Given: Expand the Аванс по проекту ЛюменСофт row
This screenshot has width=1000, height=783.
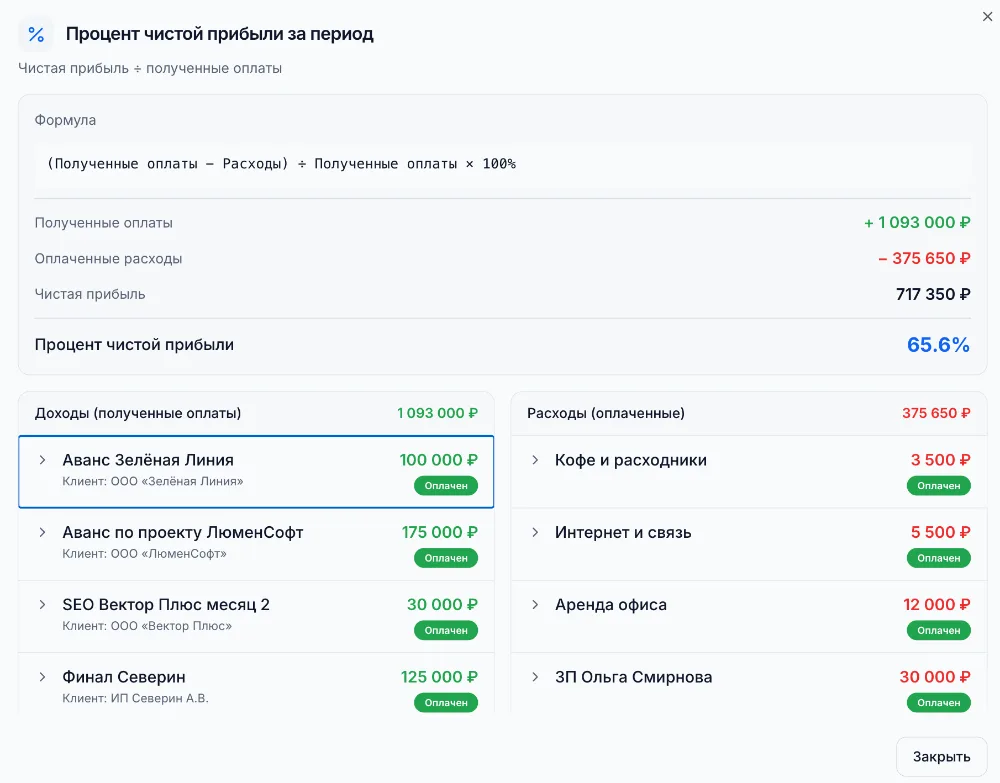Looking at the screenshot, I should [42, 532].
